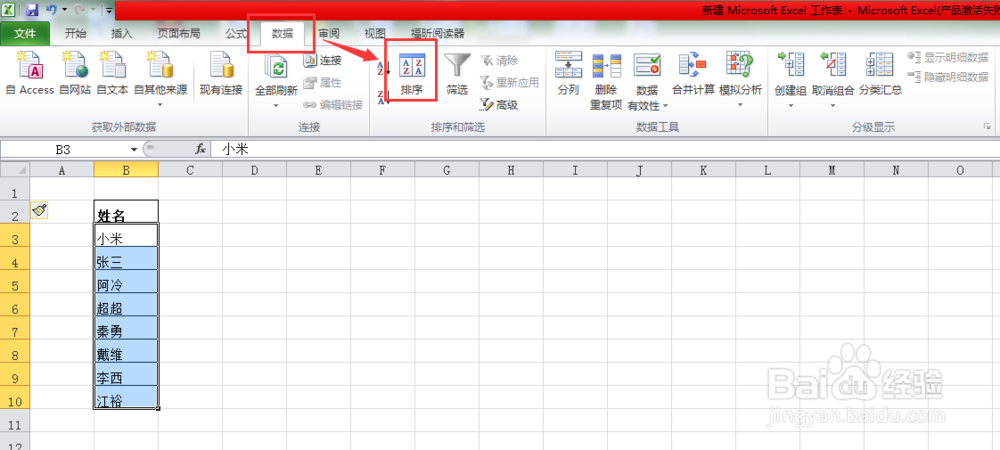The image size is (1000, 450).
Task: Remove duplicates with 删除重复项
Action: coord(606,80)
